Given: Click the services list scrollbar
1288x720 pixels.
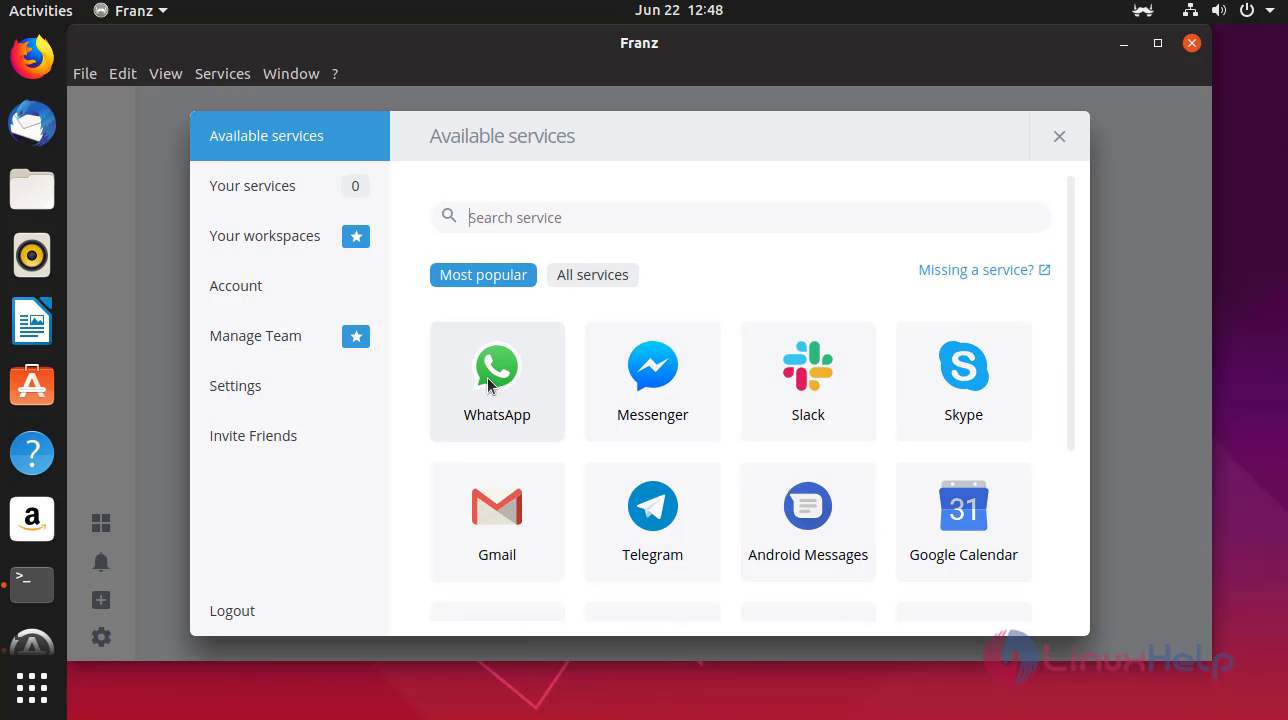Looking at the screenshot, I should pos(1071,313).
